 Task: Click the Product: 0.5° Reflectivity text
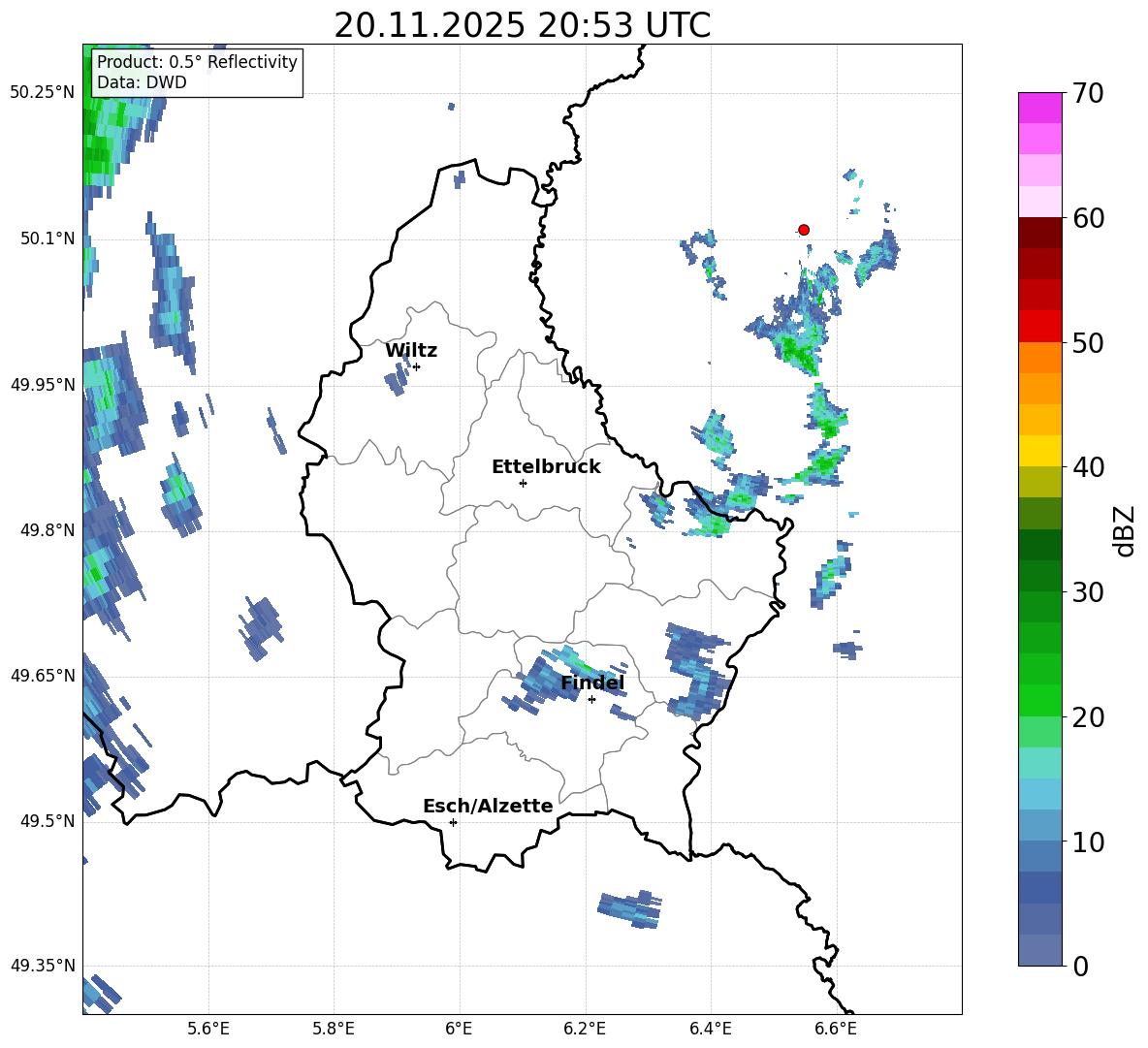point(197,61)
